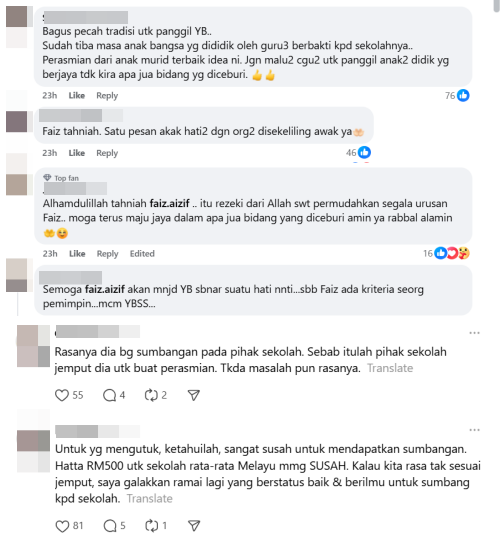Repost the 'Rasanya dia bg sumbangan' post
500x543 pixels.
click(151, 395)
